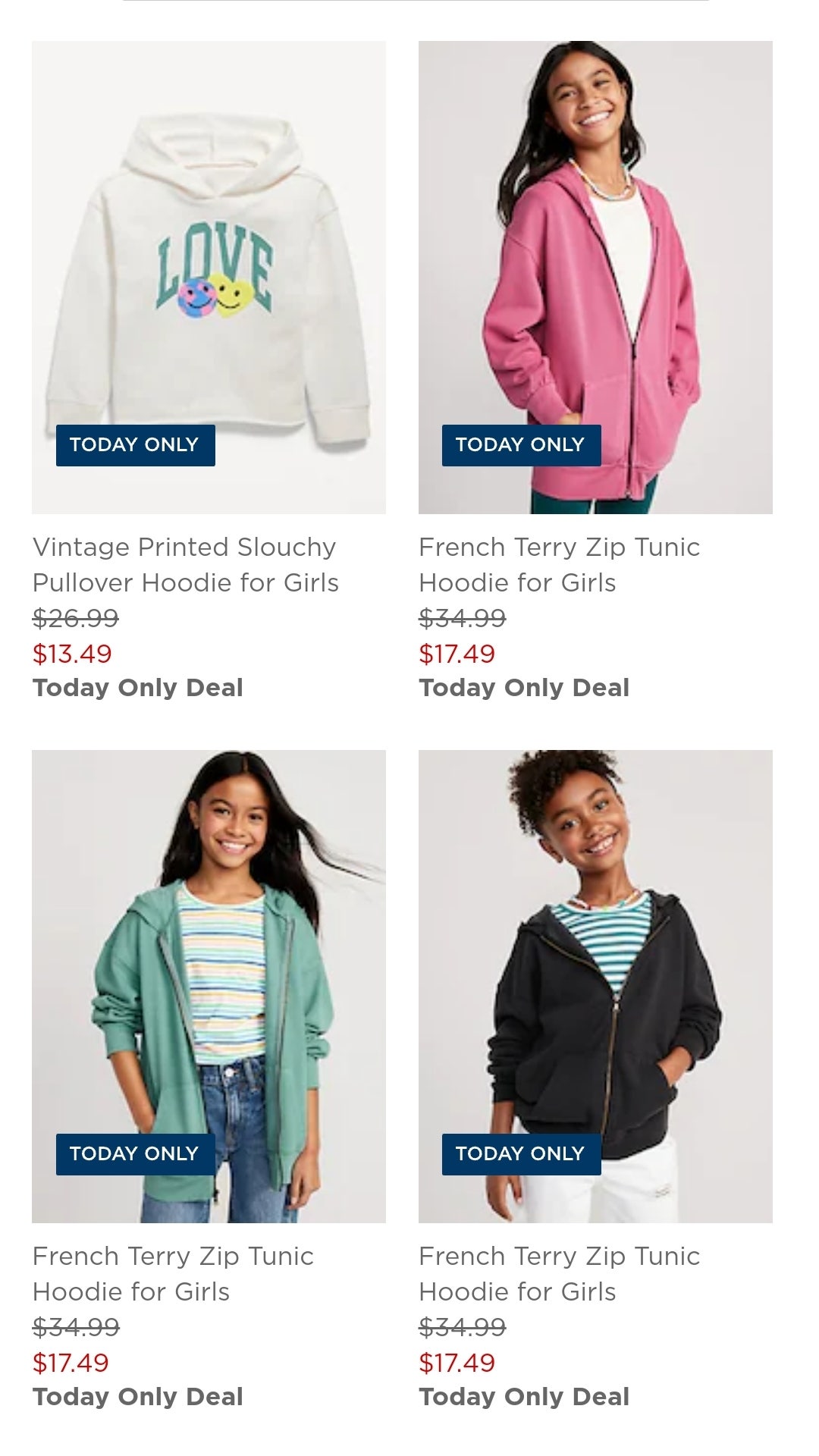Open the black zip hoodie product image
The image size is (819, 1456).
pyautogui.click(x=595, y=986)
